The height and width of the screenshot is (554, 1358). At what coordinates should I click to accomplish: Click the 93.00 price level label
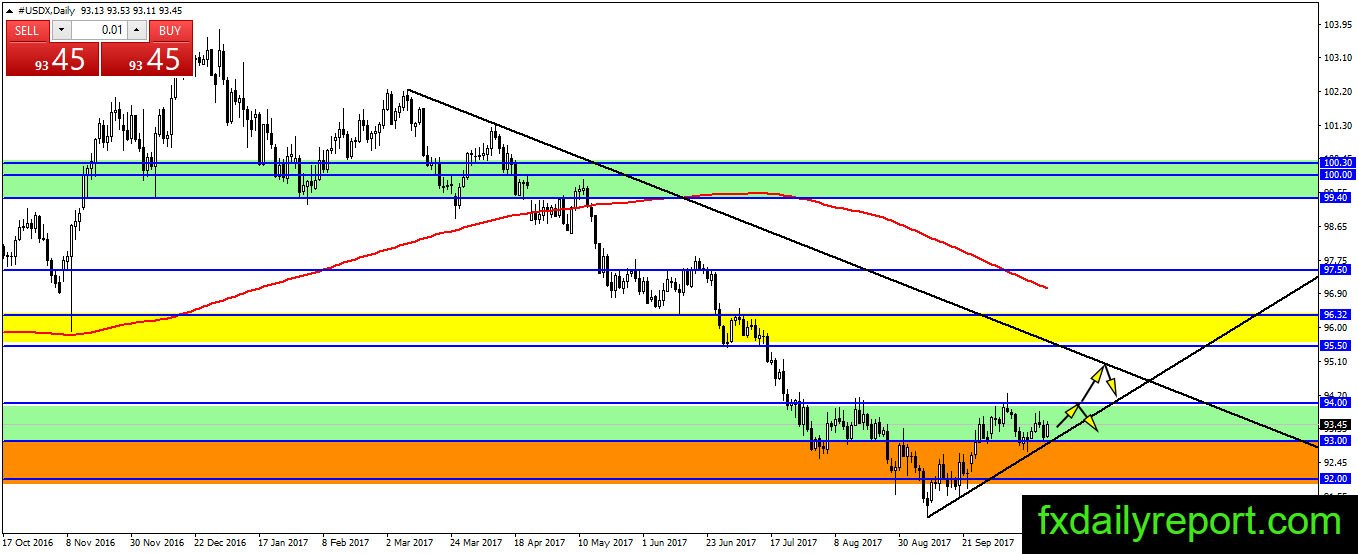[x=1337, y=441]
